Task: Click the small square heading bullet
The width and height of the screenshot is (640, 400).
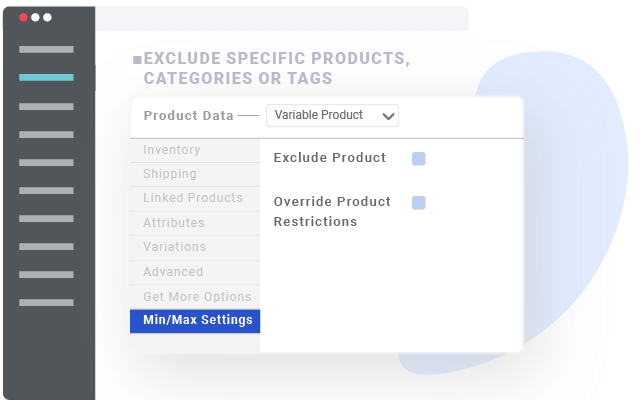Action: pyautogui.click(x=137, y=60)
